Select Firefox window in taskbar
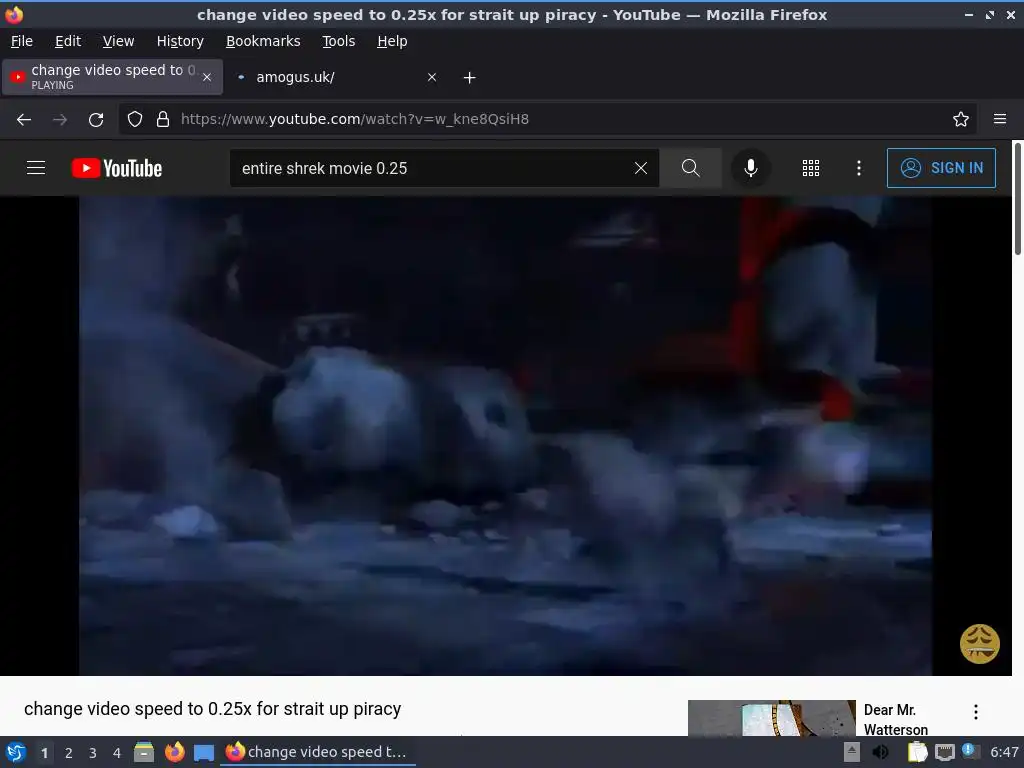Image resolution: width=1024 pixels, height=768 pixels. (317, 752)
